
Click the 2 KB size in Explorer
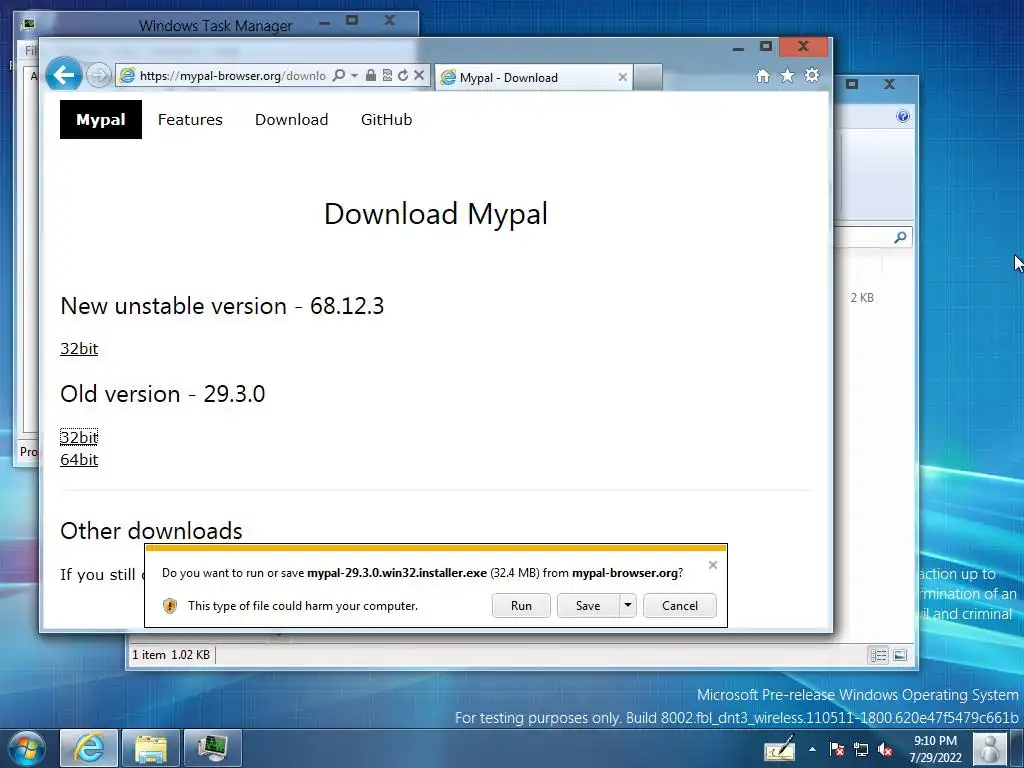tap(862, 298)
